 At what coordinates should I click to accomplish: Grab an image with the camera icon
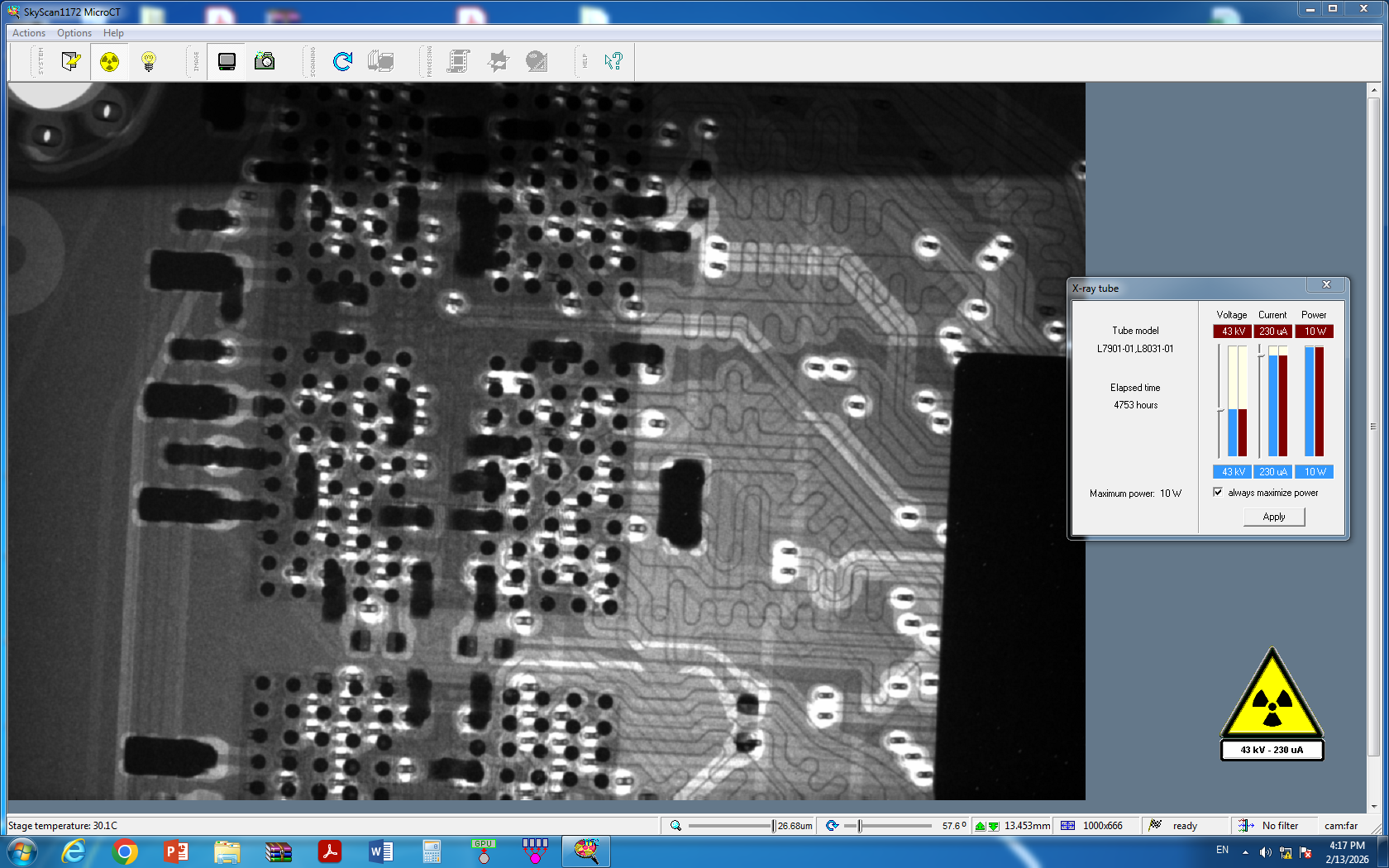265,61
